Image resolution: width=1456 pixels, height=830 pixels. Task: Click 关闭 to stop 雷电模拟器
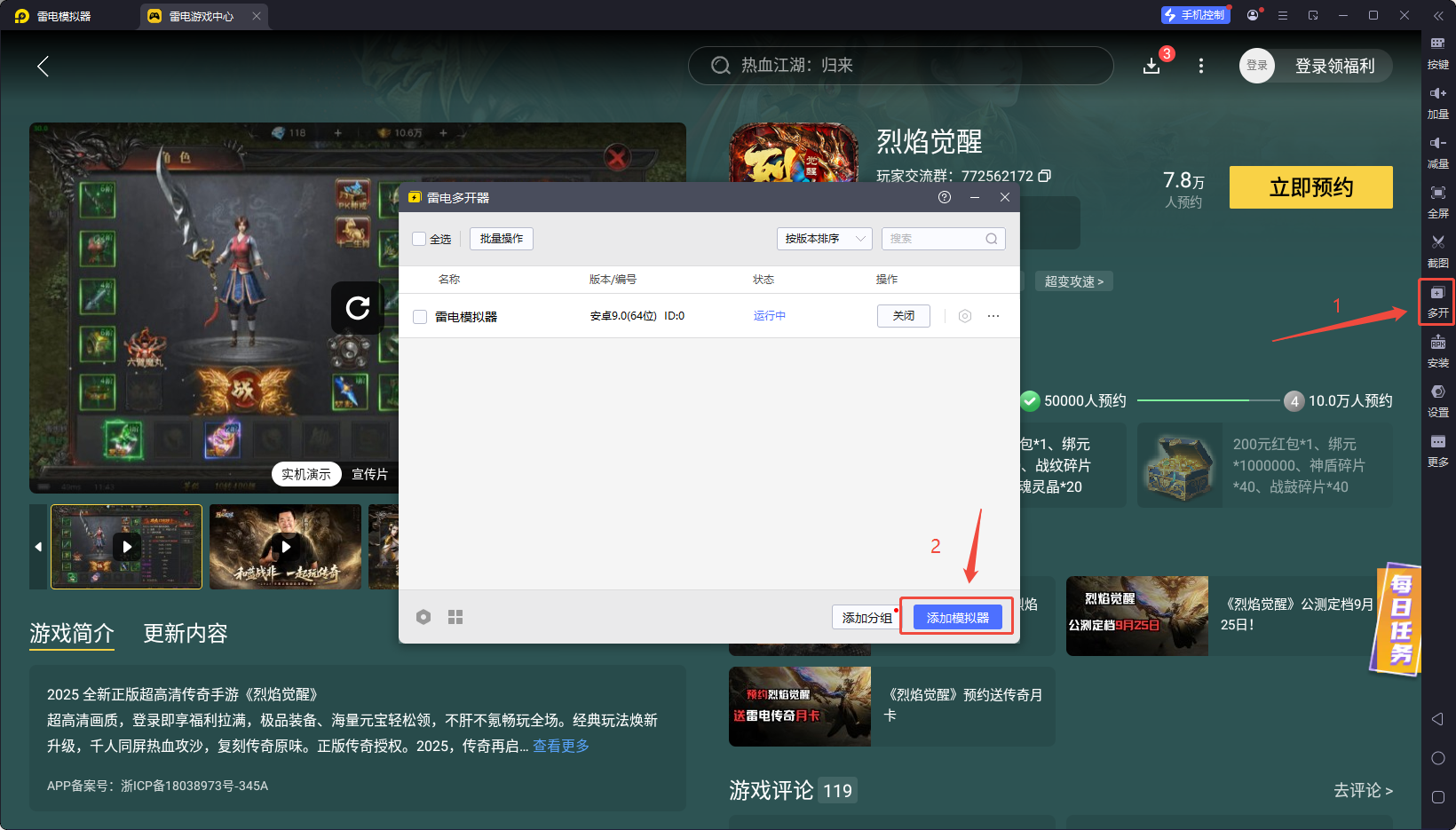[904, 316]
